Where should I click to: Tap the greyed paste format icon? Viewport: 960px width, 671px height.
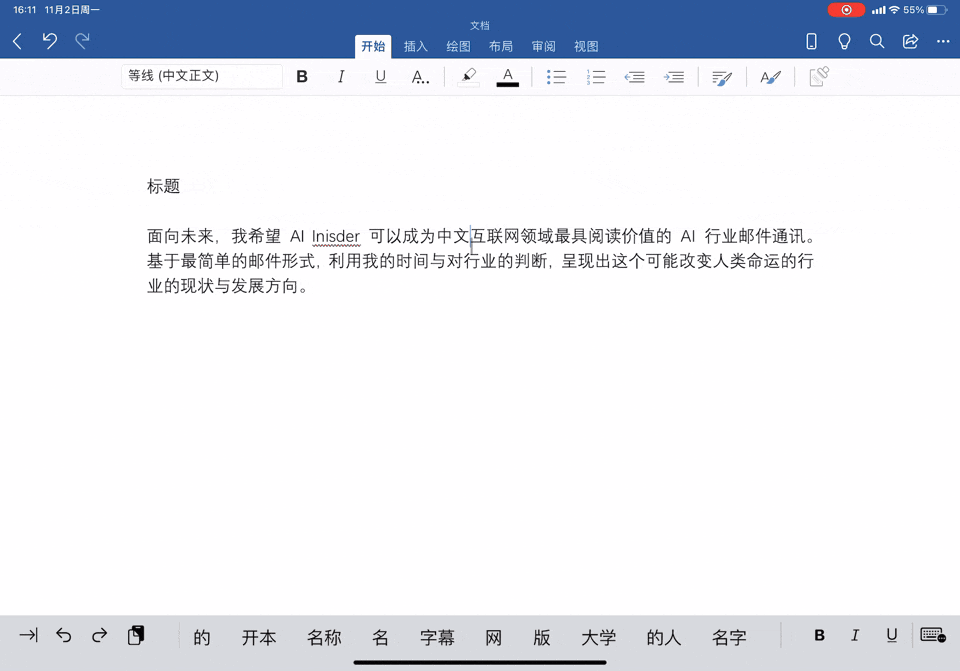819,77
